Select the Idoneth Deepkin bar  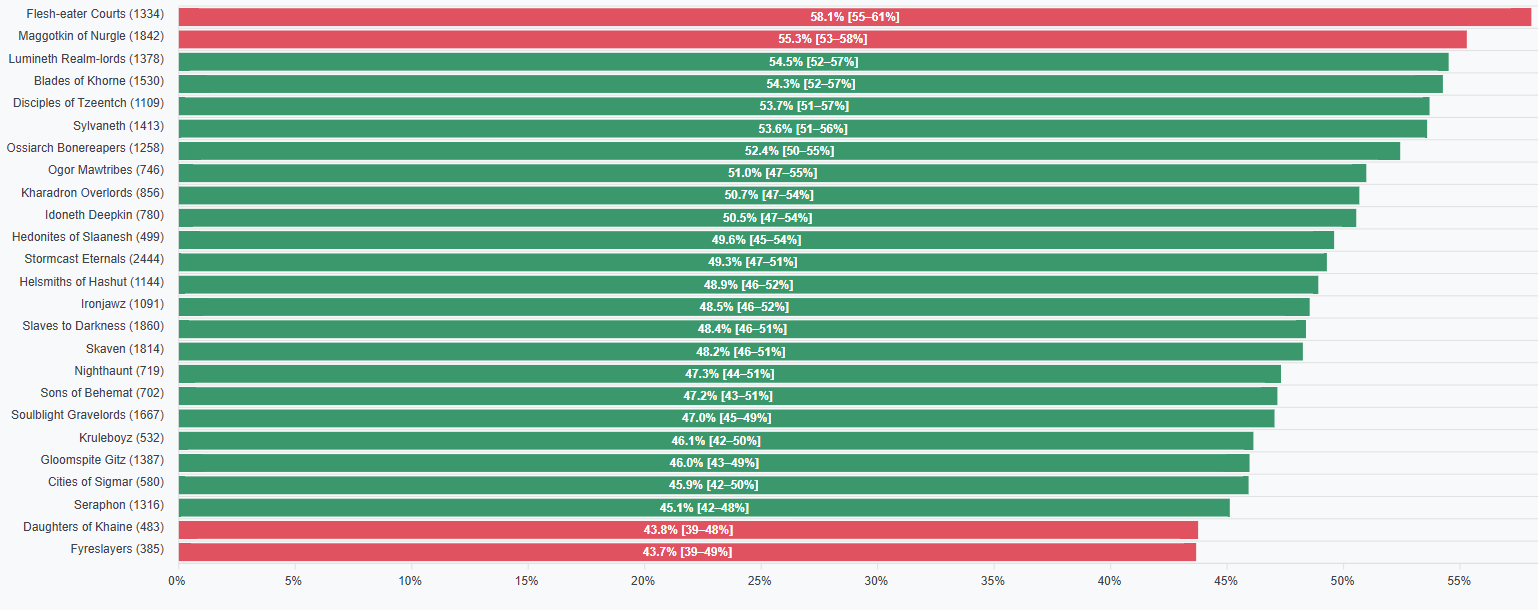(x=767, y=217)
